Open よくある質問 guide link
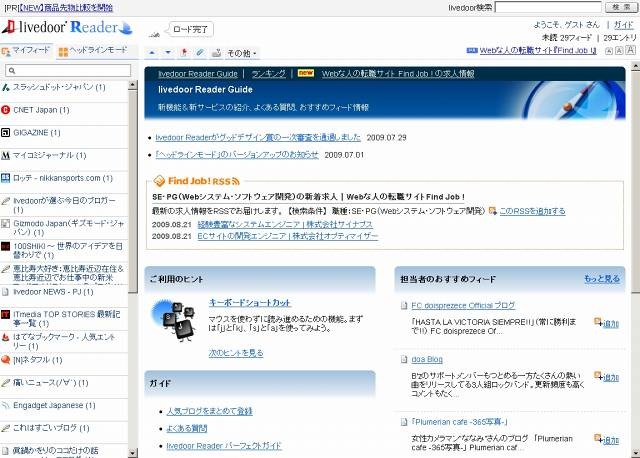The height and width of the screenshot is (458, 640). (x=187, y=429)
